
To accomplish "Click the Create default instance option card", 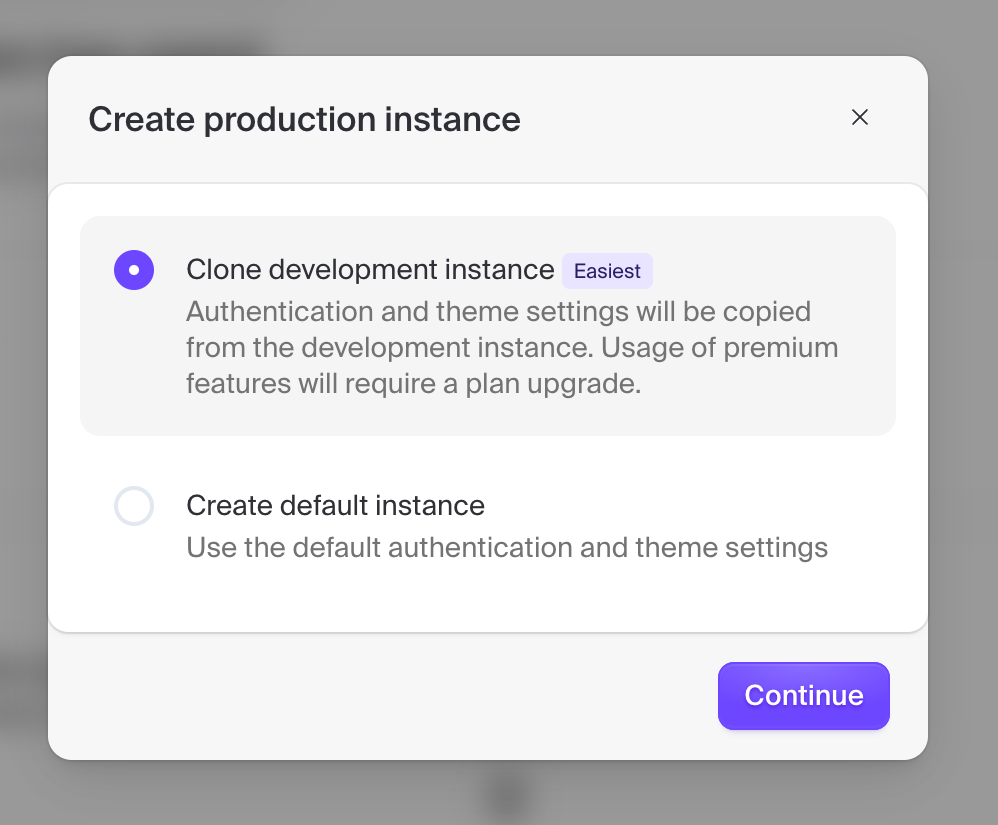I will point(487,525).
